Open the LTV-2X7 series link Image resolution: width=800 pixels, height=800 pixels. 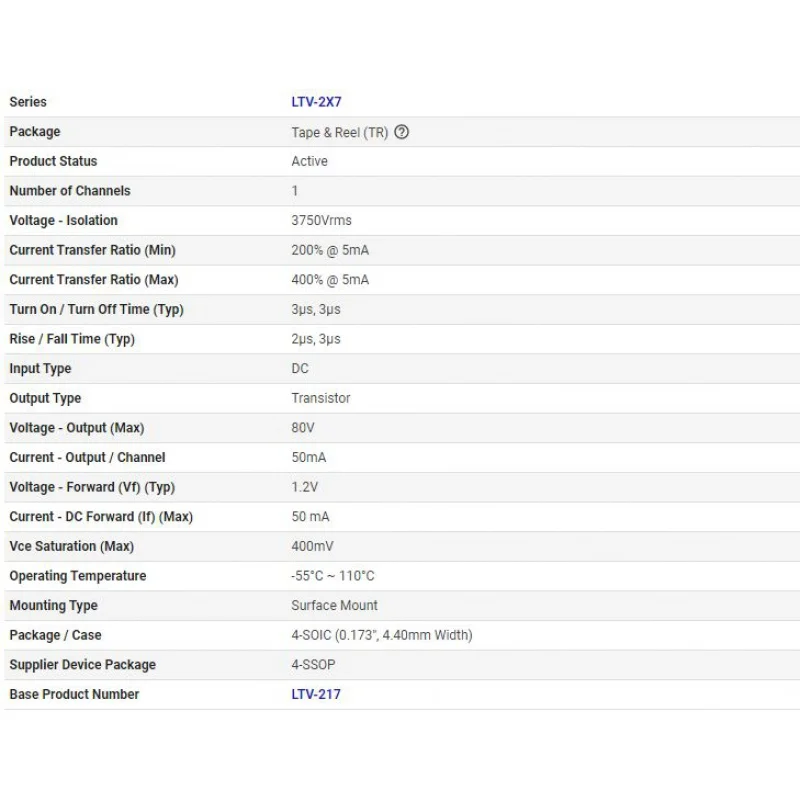click(316, 102)
